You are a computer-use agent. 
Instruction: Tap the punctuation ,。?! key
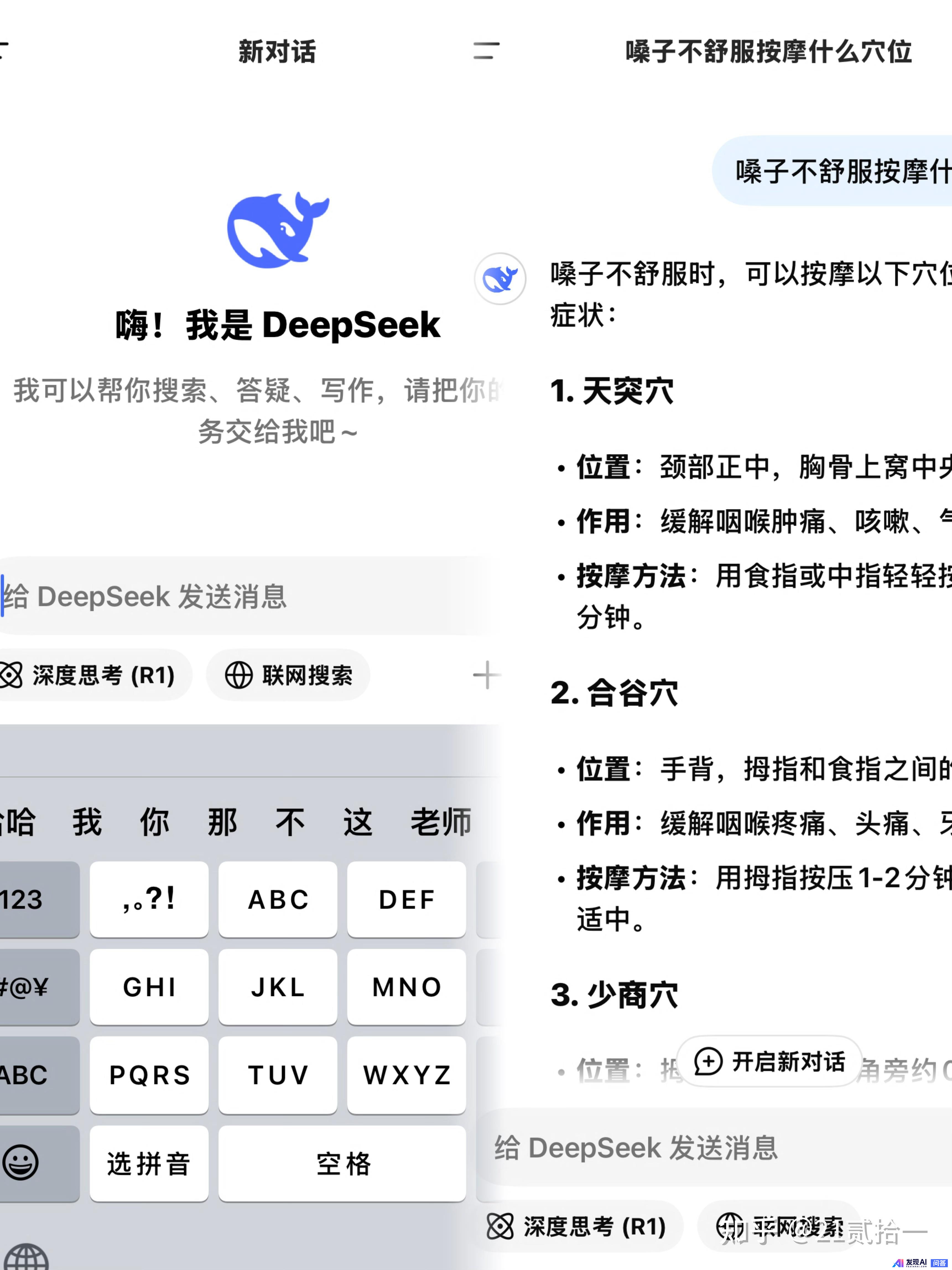pos(149,899)
